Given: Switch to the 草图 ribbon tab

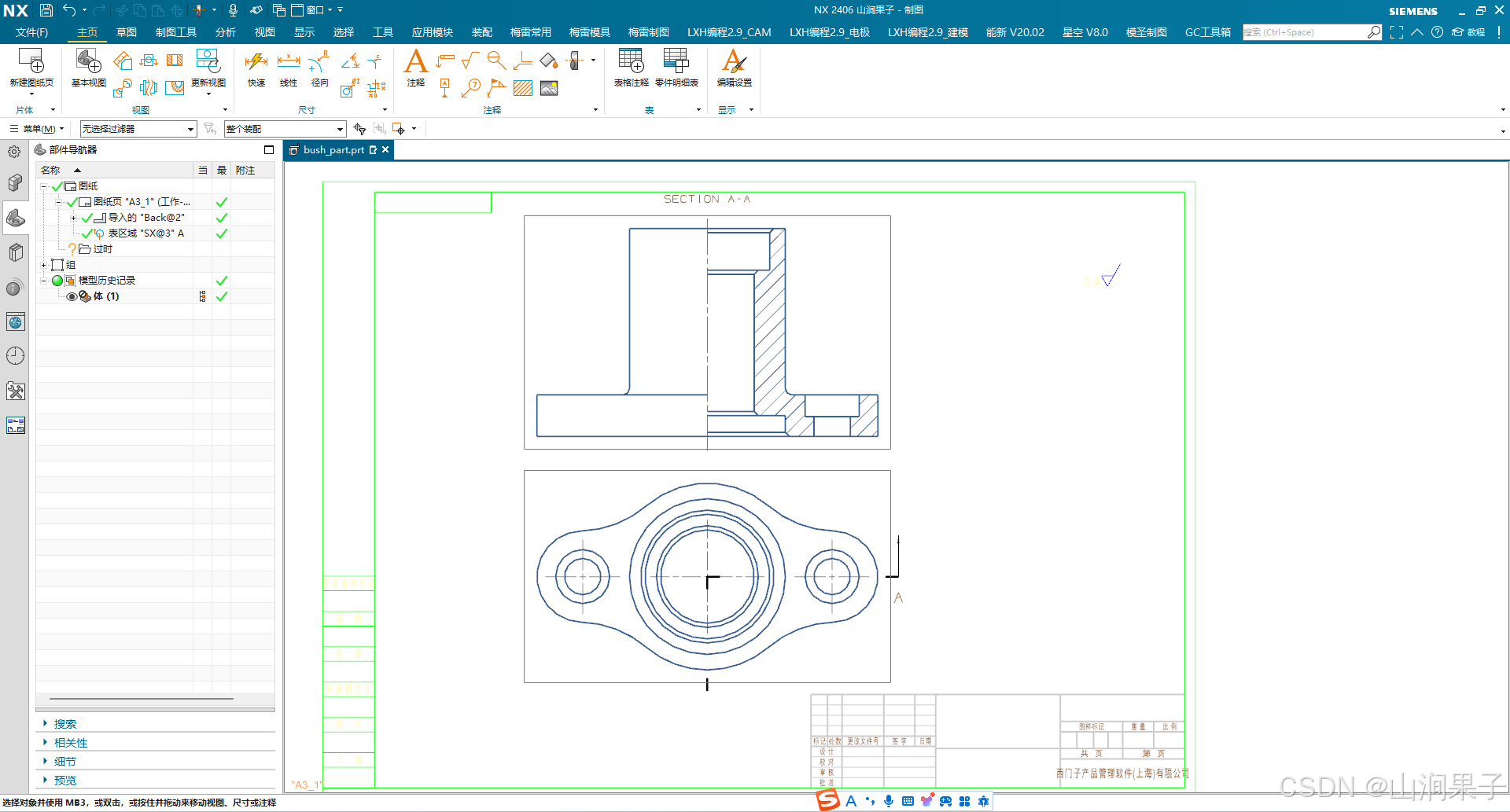Looking at the screenshot, I should [x=126, y=32].
